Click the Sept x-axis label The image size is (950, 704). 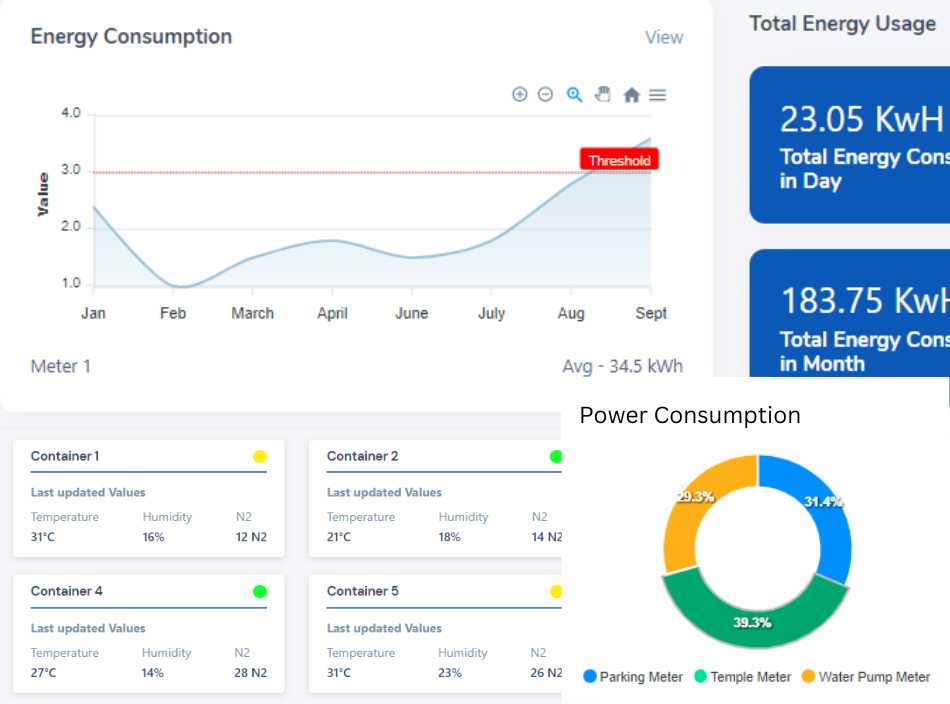[651, 313]
